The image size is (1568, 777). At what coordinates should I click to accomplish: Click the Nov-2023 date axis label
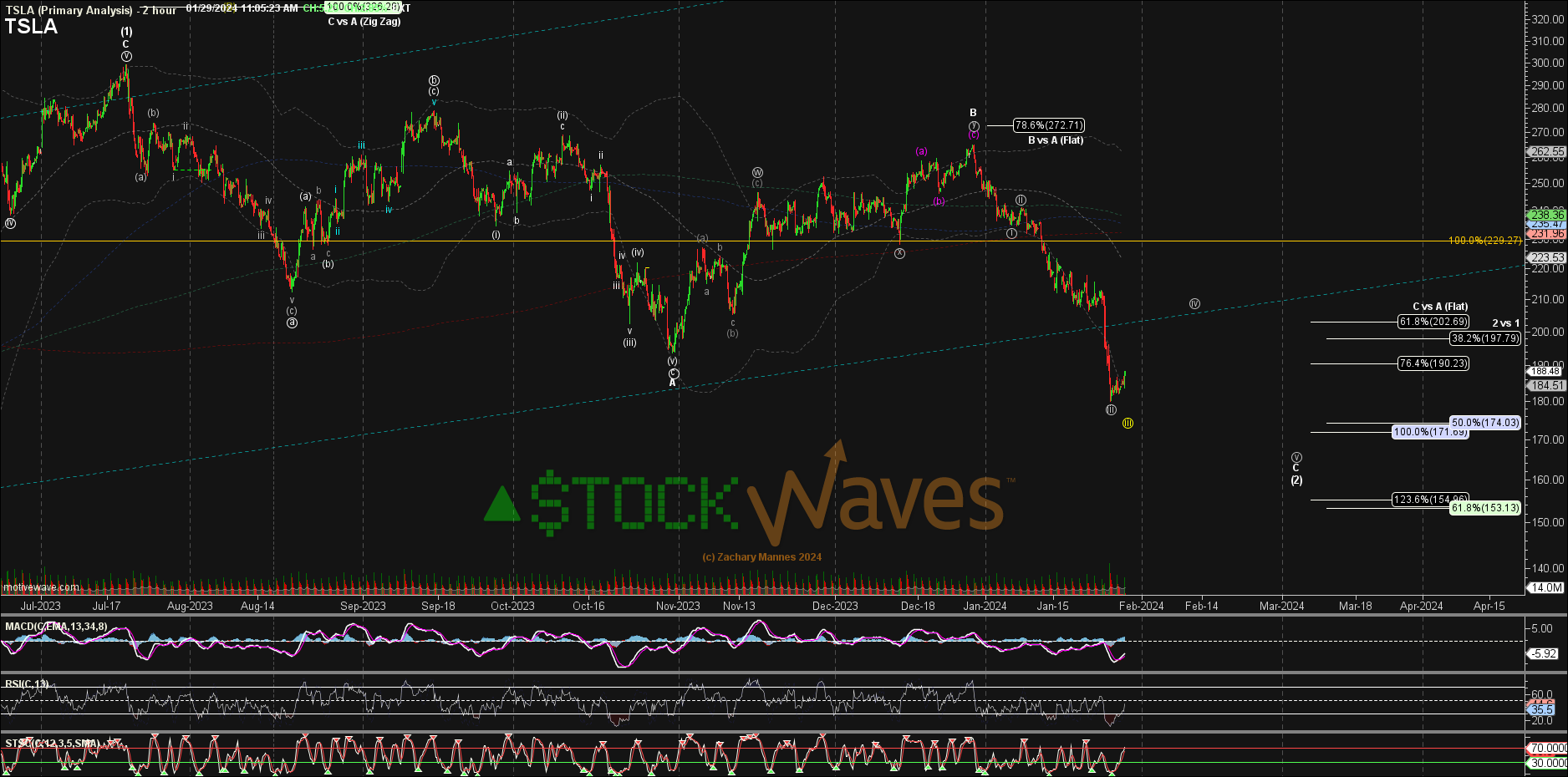point(678,606)
